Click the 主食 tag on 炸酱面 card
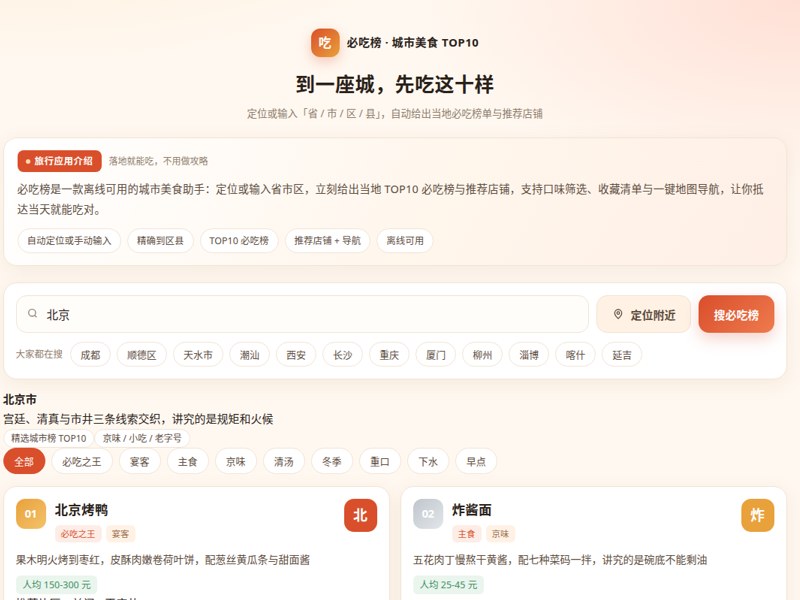This screenshot has width=800, height=600. tap(466, 534)
